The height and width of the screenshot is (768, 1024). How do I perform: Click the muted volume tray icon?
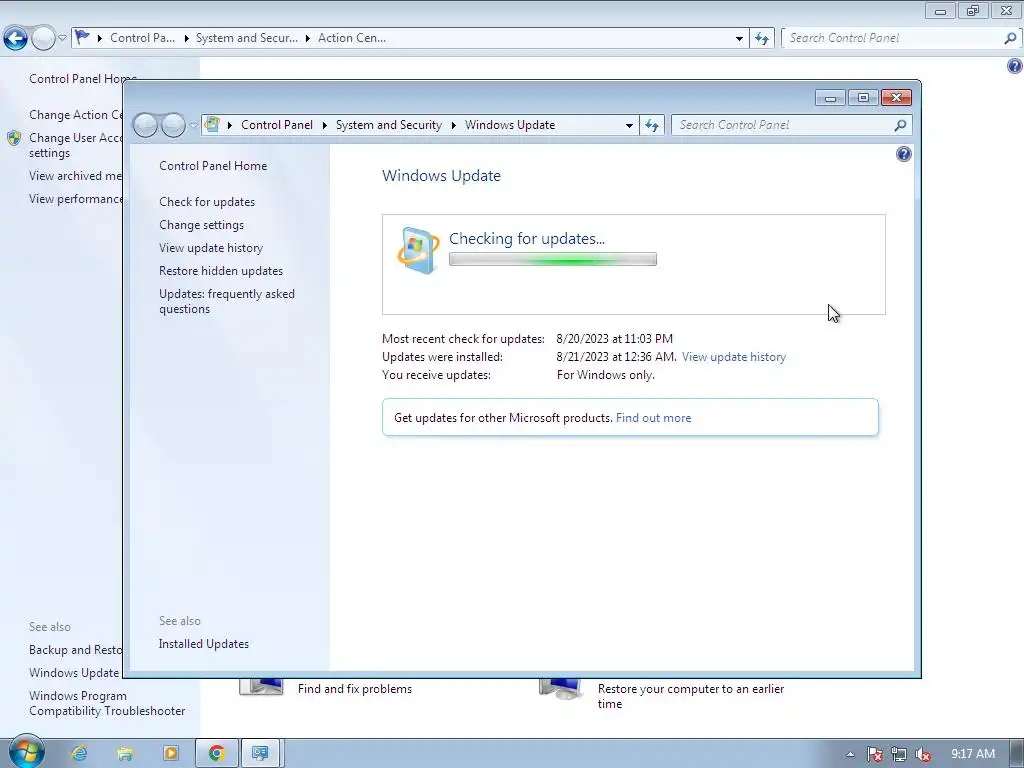coord(923,754)
